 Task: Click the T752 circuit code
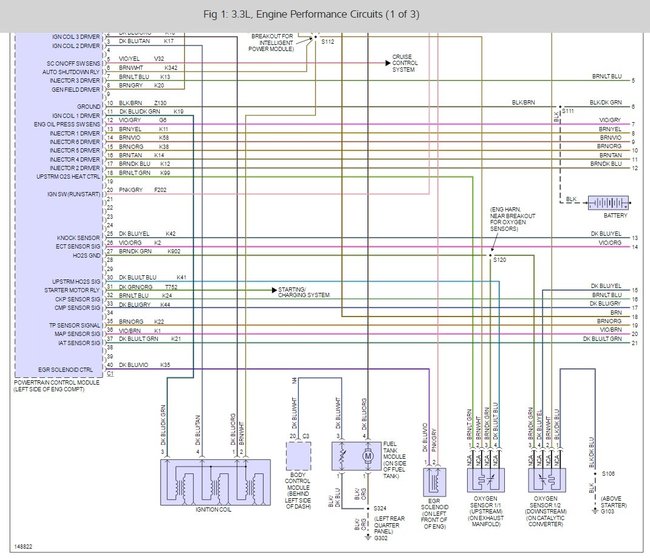(171, 287)
